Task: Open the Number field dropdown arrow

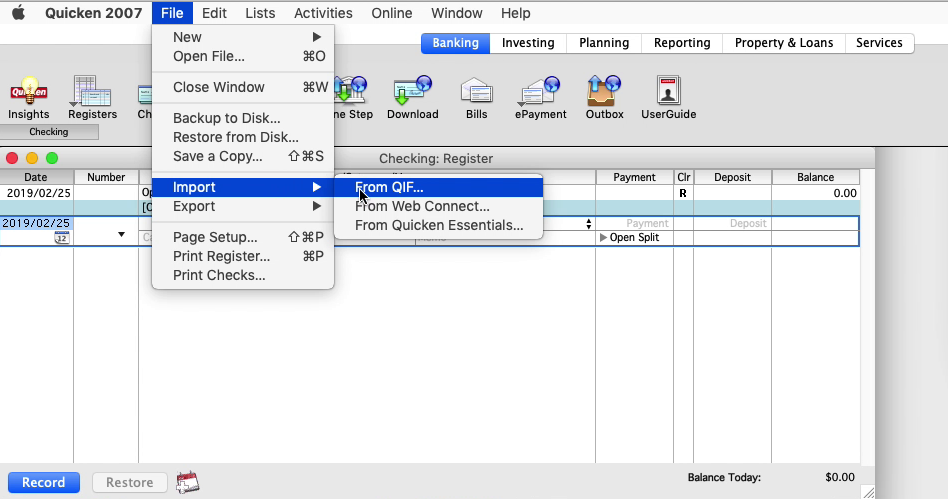Action: coord(121,234)
